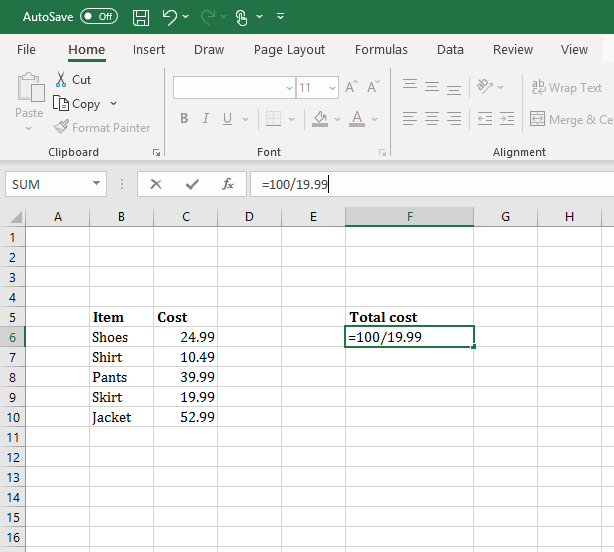The image size is (614, 552).
Task: Switch to the Formulas tab
Action: tap(381, 50)
